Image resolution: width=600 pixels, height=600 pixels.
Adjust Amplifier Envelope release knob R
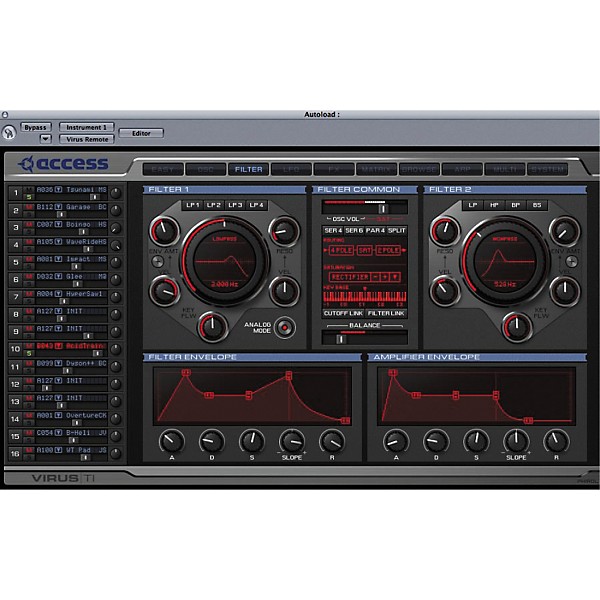[556, 441]
